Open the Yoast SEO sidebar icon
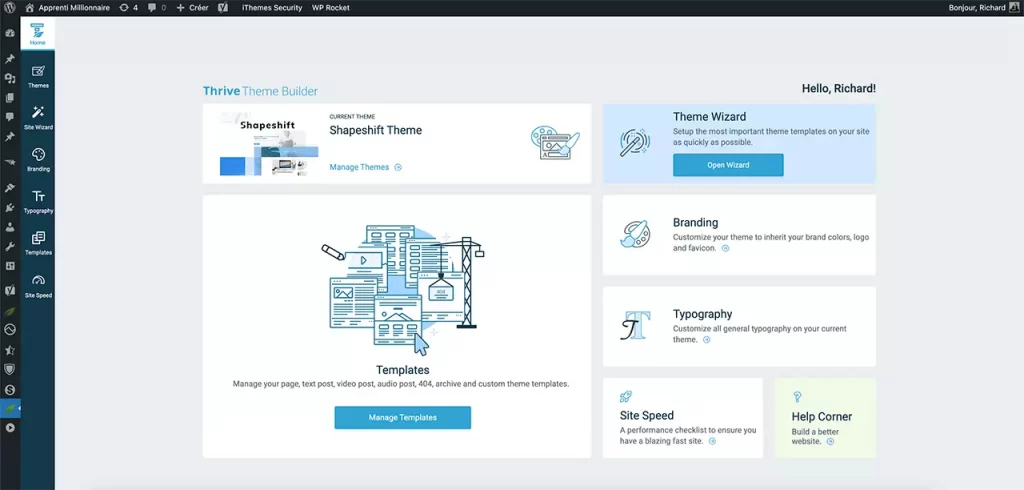1024x490 pixels. 10,289
